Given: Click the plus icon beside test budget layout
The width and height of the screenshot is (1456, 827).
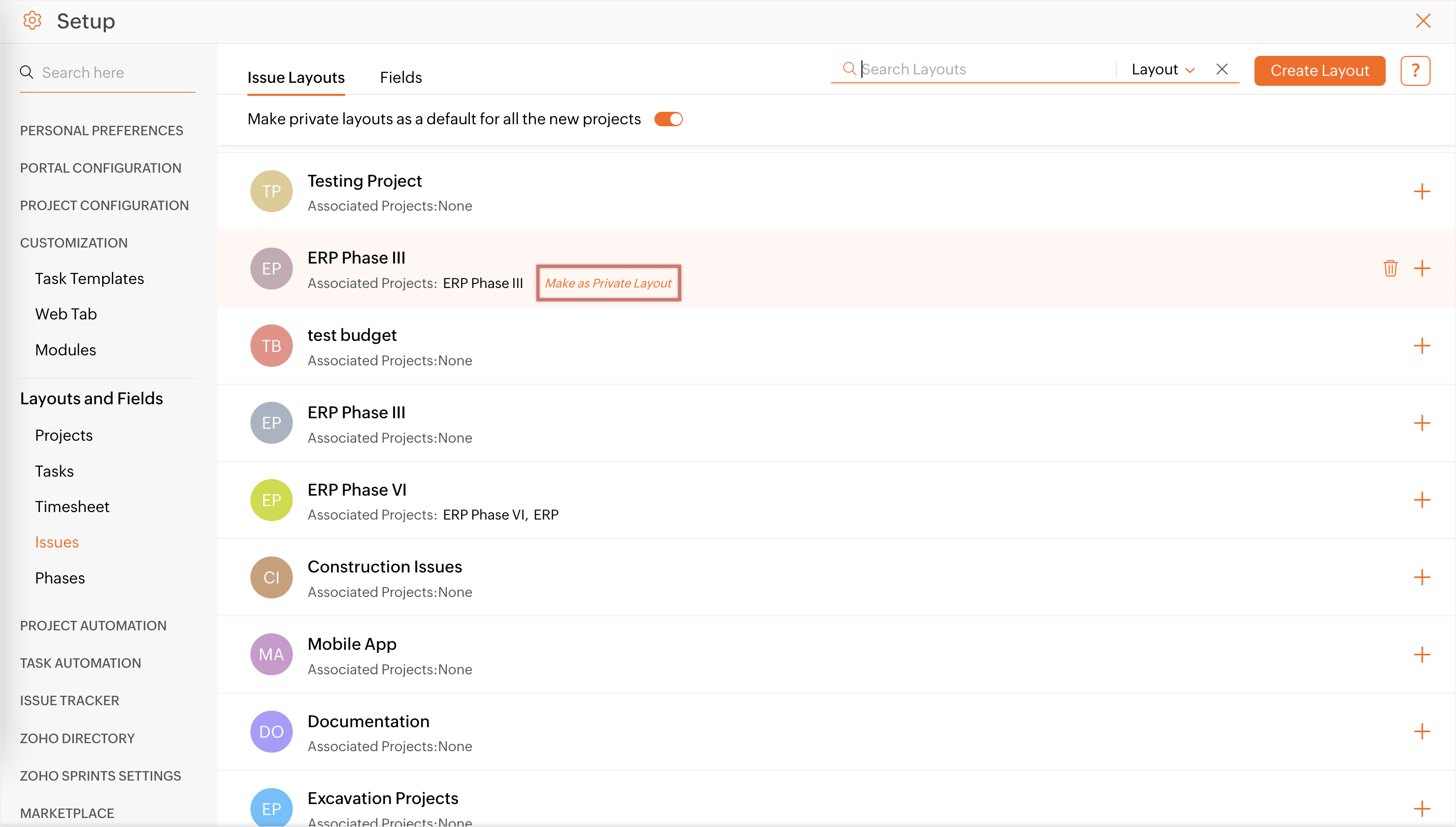Looking at the screenshot, I should (x=1422, y=345).
